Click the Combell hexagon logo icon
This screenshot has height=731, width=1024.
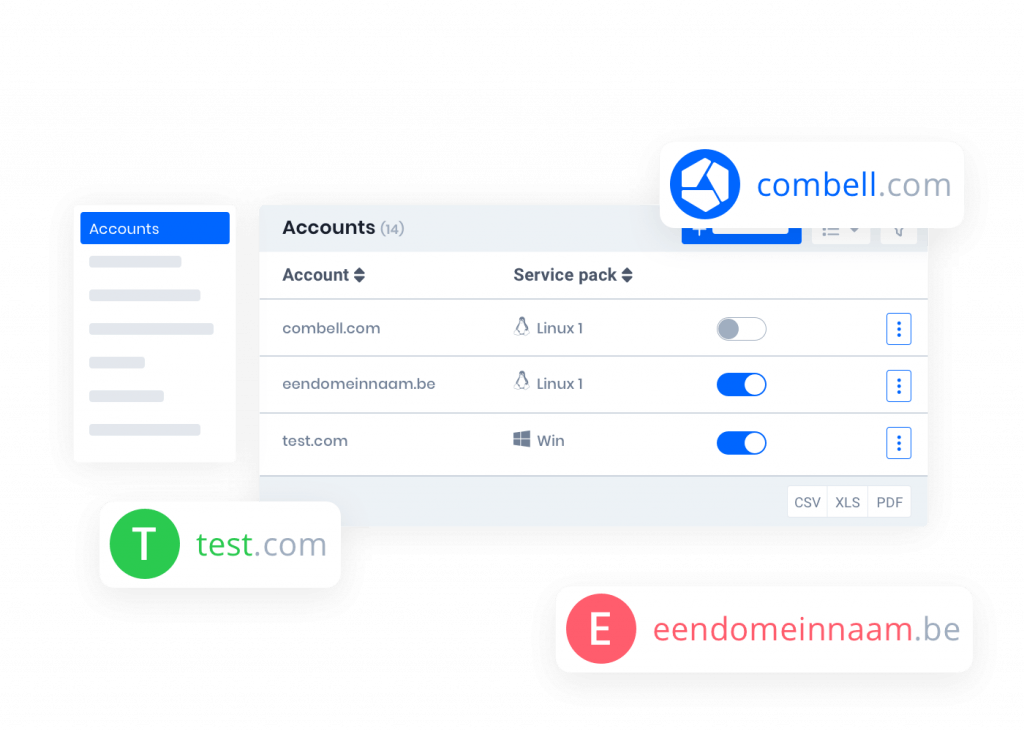705,184
